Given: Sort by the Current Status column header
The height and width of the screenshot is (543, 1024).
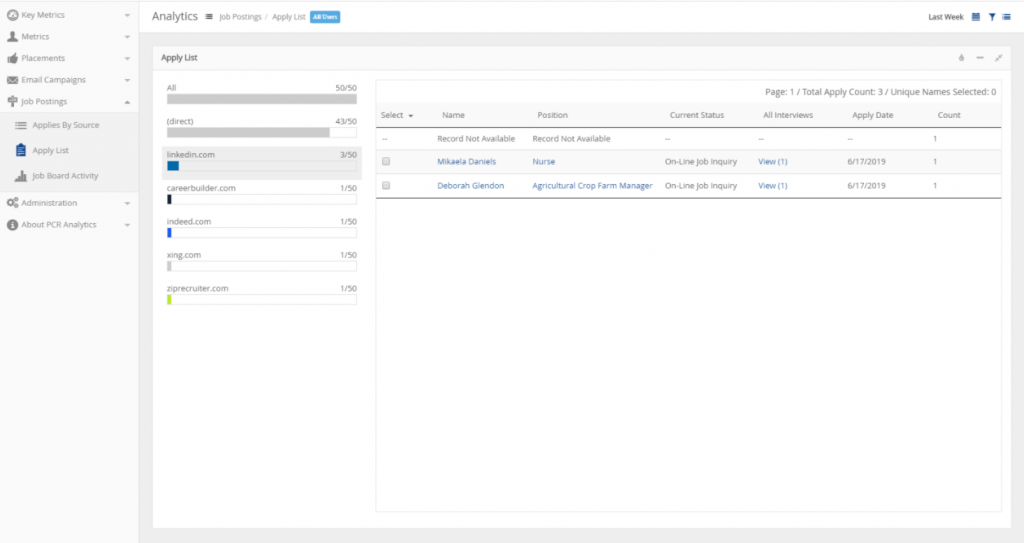Looking at the screenshot, I should point(697,115).
